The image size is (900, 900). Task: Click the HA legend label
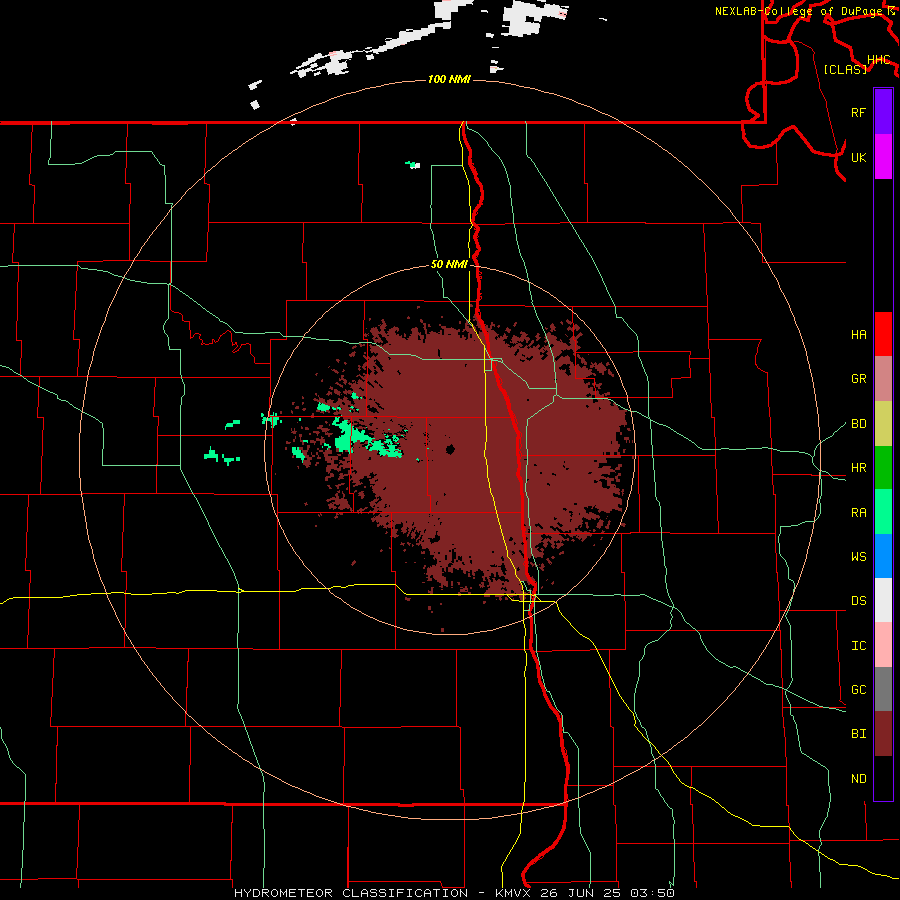coord(859,335)
